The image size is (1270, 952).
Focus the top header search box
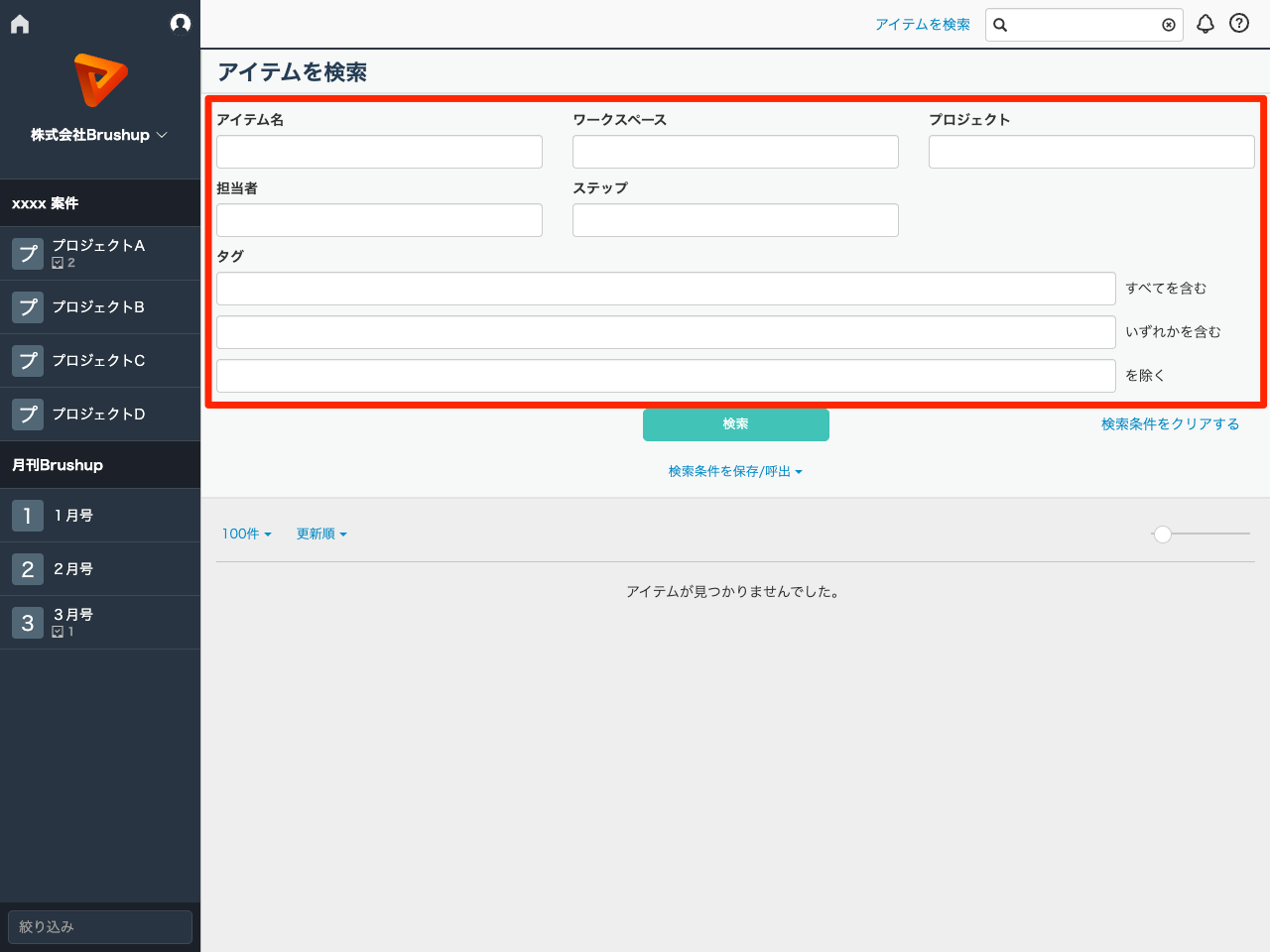click(x=1084, y=25)
